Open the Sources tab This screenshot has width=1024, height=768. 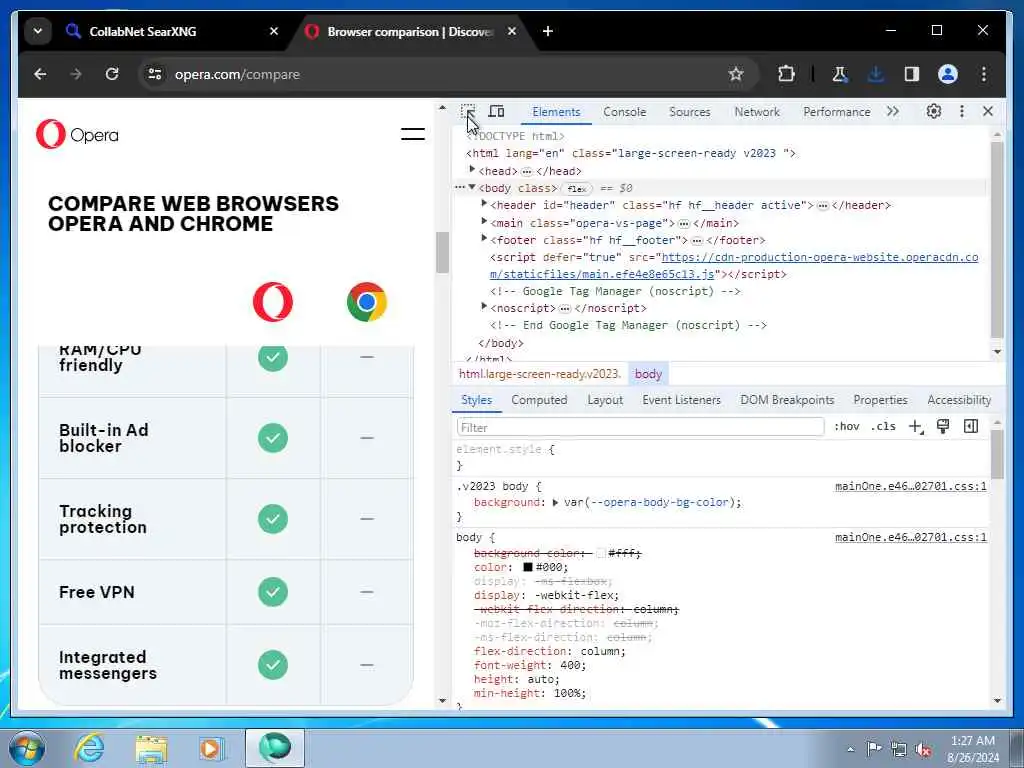(x=690, y=112)
